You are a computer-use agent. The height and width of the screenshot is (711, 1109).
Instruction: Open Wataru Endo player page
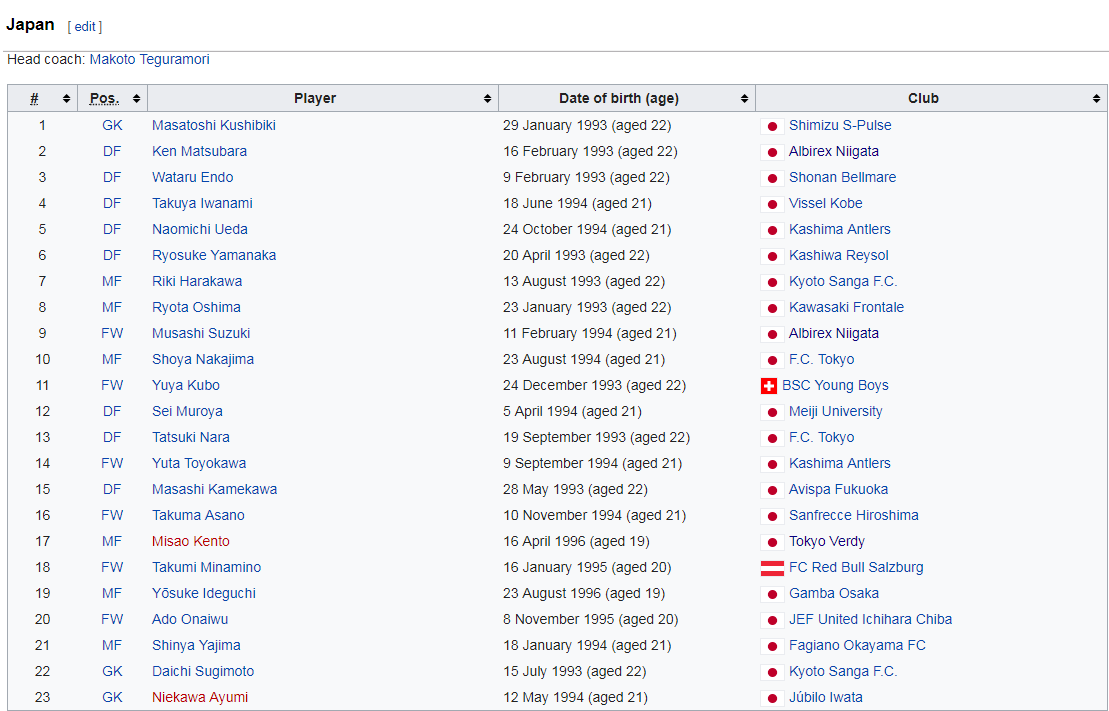[192, 178]
